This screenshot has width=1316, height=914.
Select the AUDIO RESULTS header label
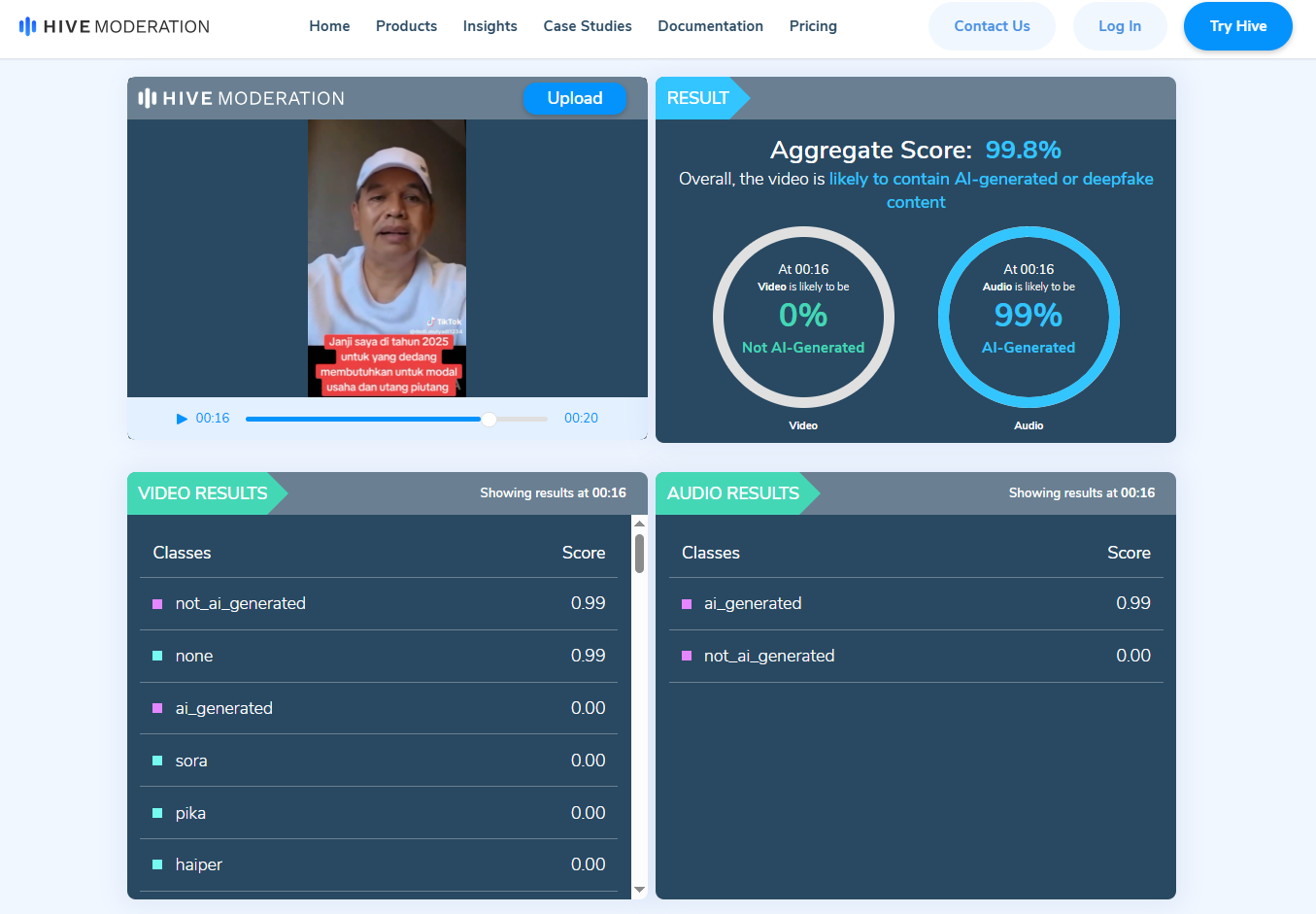pos(732,493)
